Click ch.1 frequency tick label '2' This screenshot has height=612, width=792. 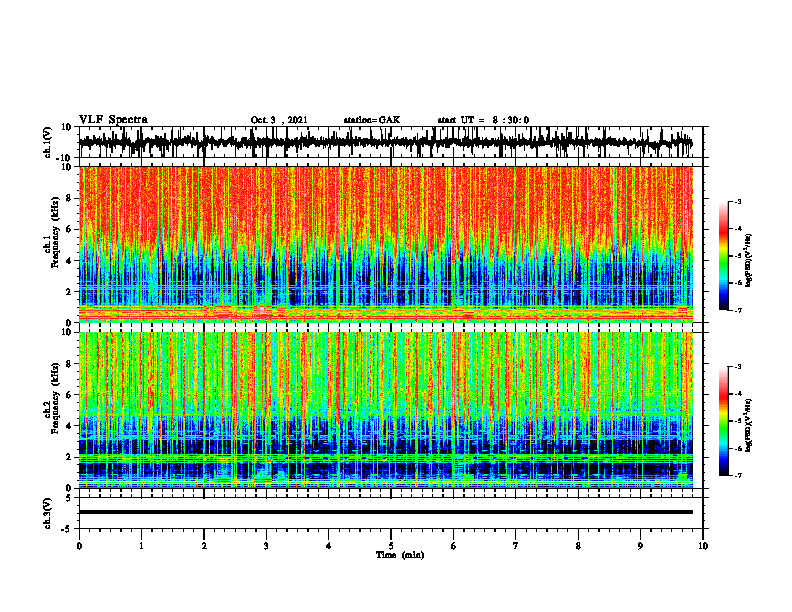click(70, 292)
